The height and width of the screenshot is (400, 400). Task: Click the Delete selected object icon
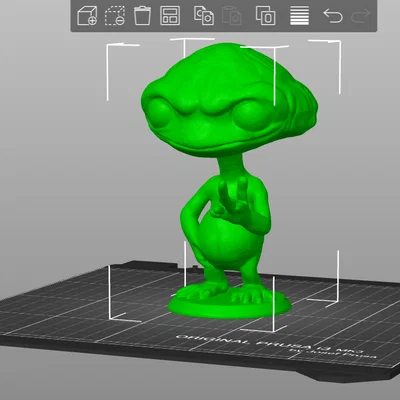click(115, 16)
